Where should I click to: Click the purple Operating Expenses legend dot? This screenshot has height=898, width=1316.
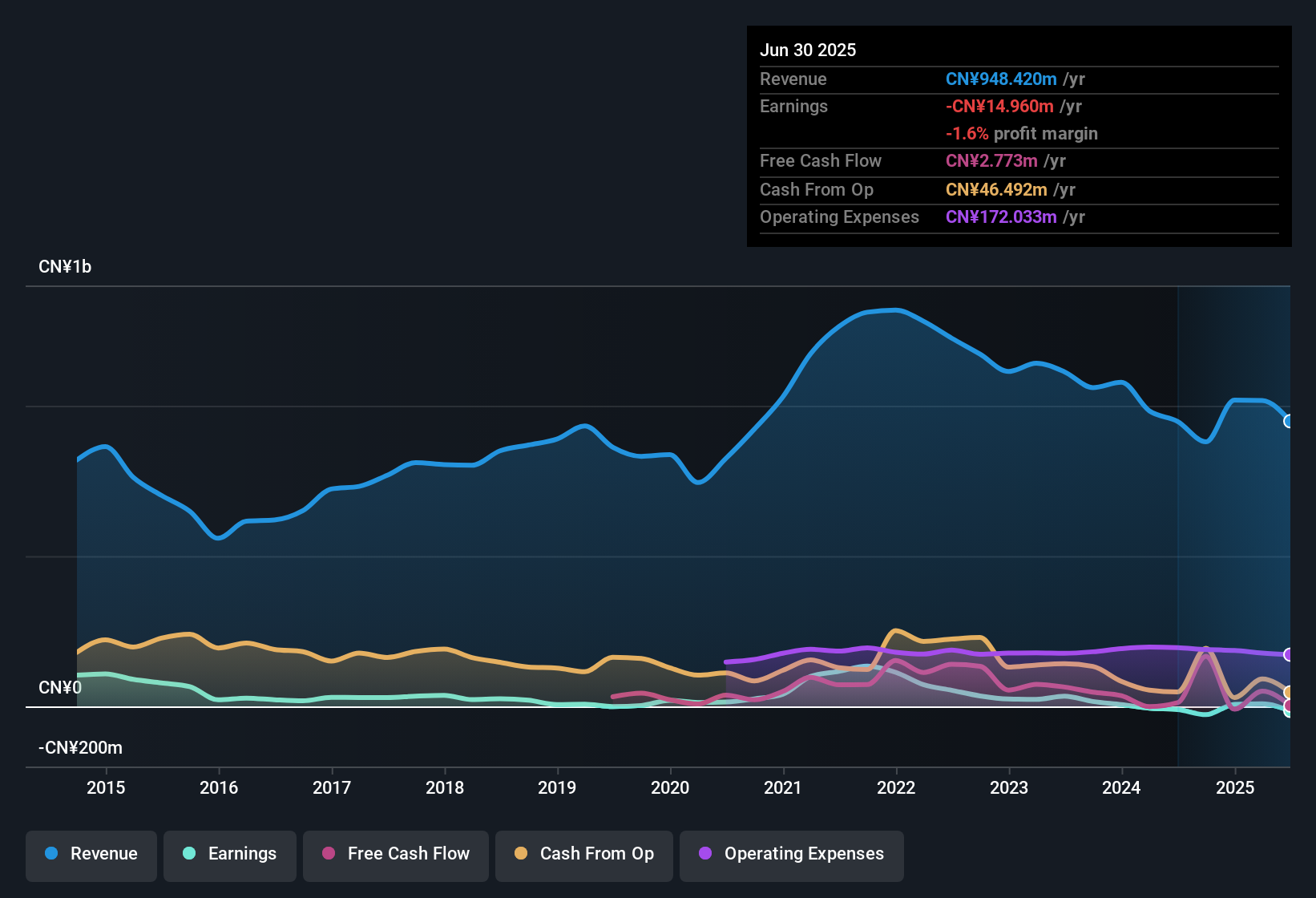[705, 853]
